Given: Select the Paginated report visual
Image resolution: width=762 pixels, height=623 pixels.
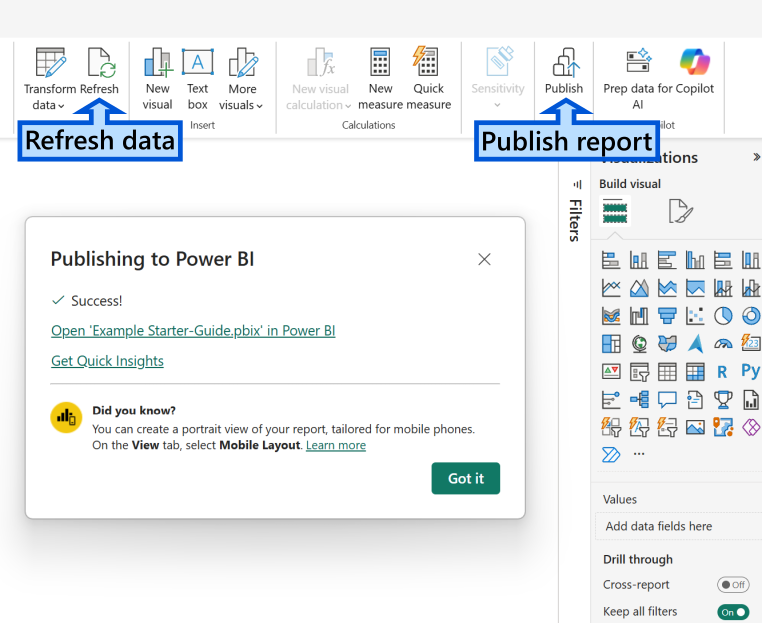Looking at the screenshot, I should (751, 400).
